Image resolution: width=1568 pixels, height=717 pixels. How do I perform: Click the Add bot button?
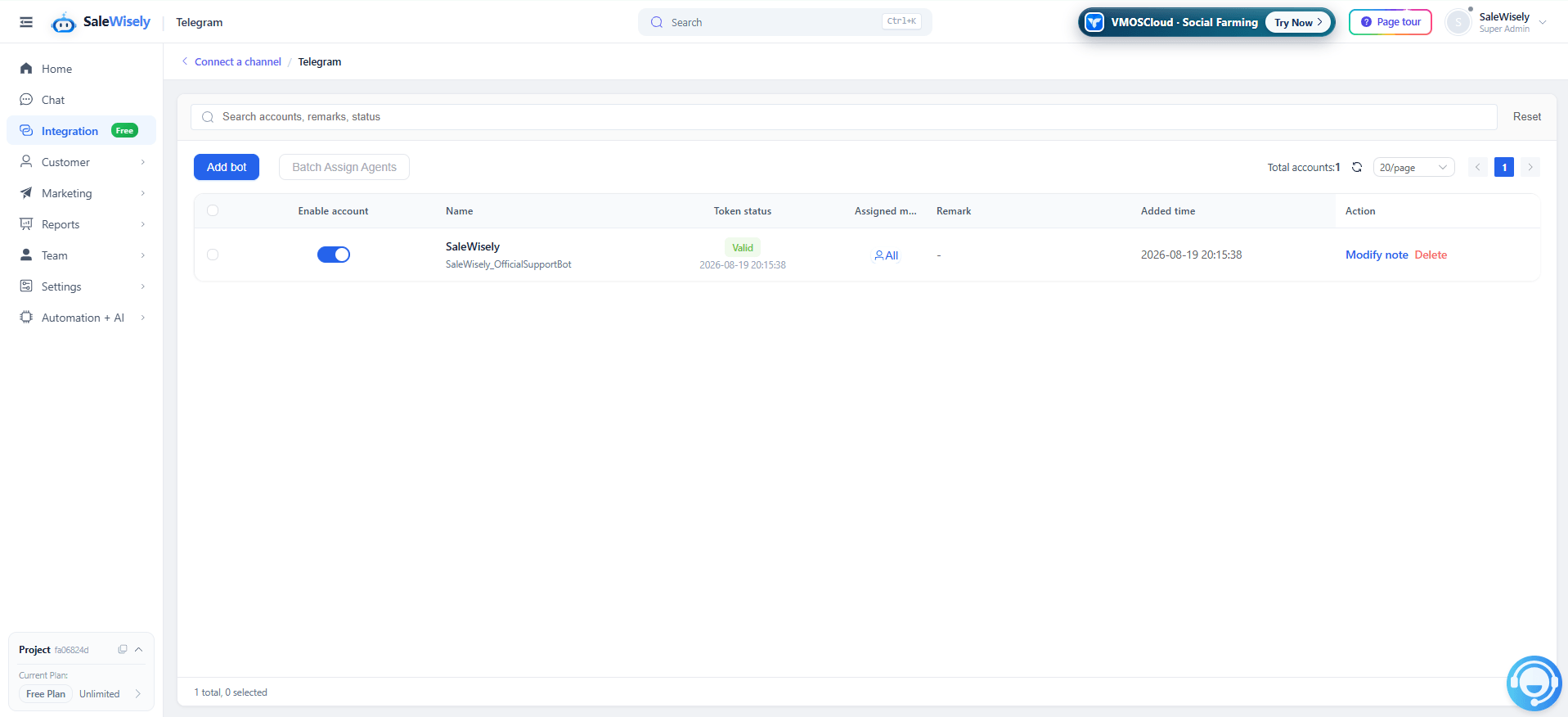(227, 167)
